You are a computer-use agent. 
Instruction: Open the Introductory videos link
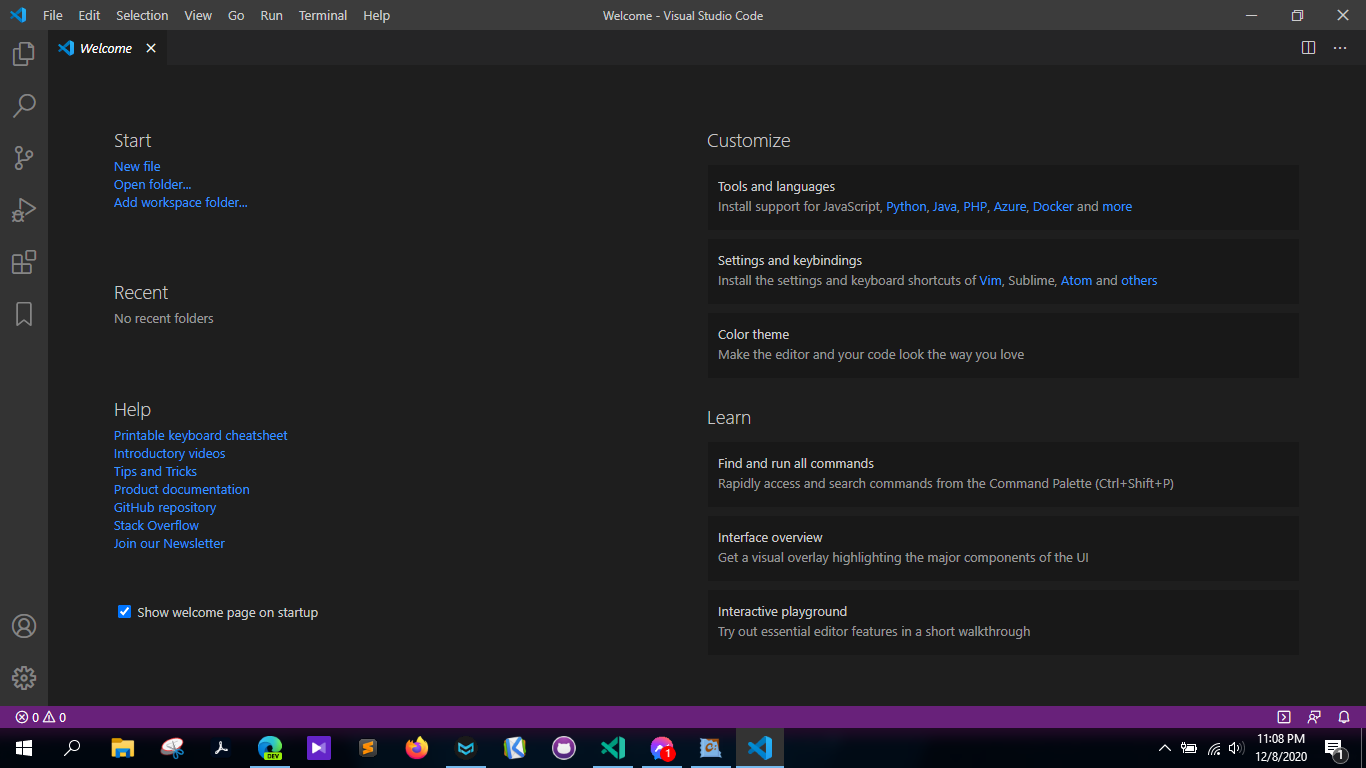point(170,453)
